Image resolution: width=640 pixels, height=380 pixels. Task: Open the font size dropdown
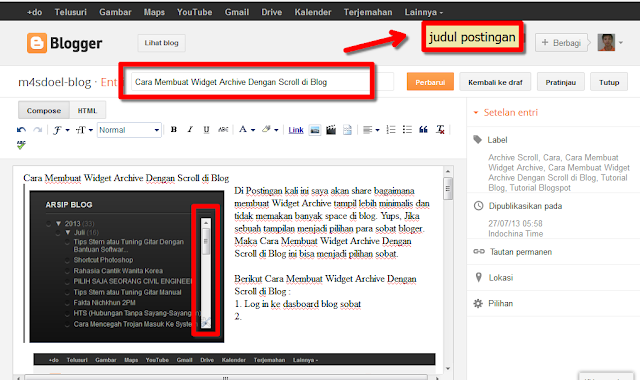click(x=84, y=130)
